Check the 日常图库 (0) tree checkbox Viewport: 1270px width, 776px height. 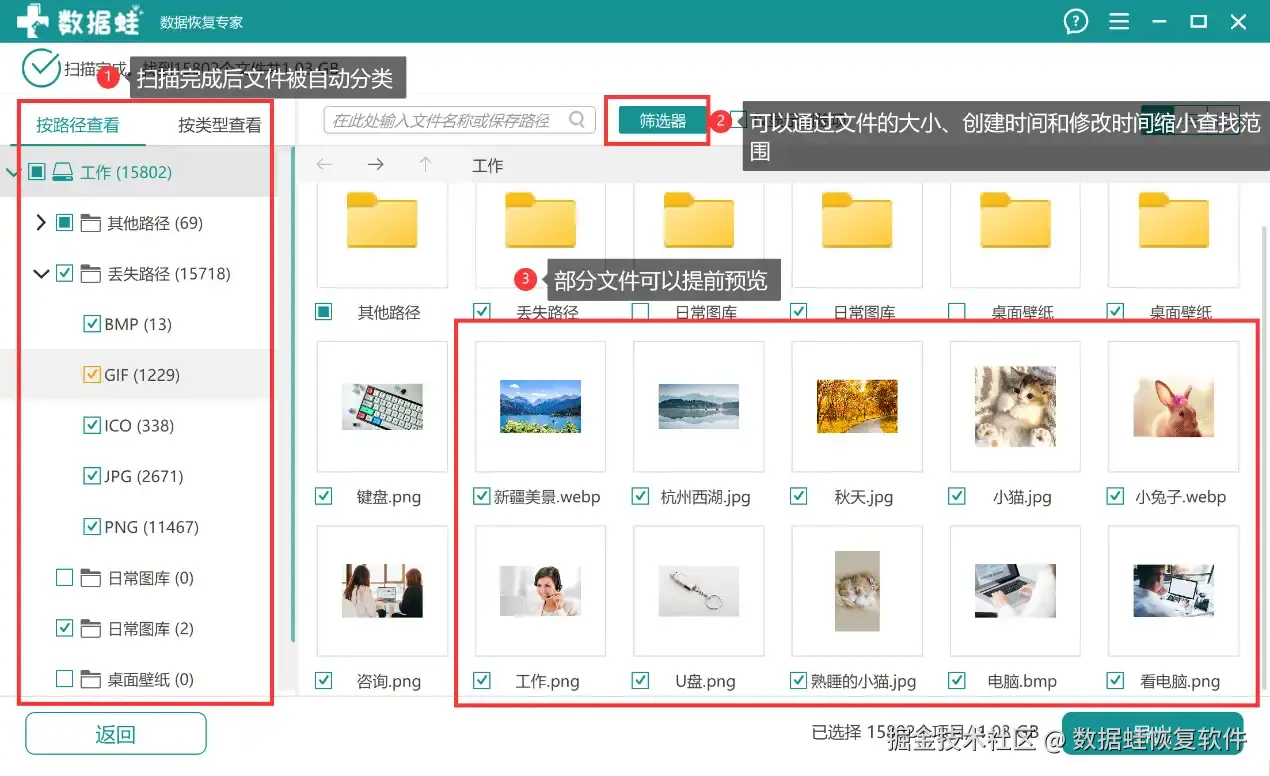coord(65,578)
